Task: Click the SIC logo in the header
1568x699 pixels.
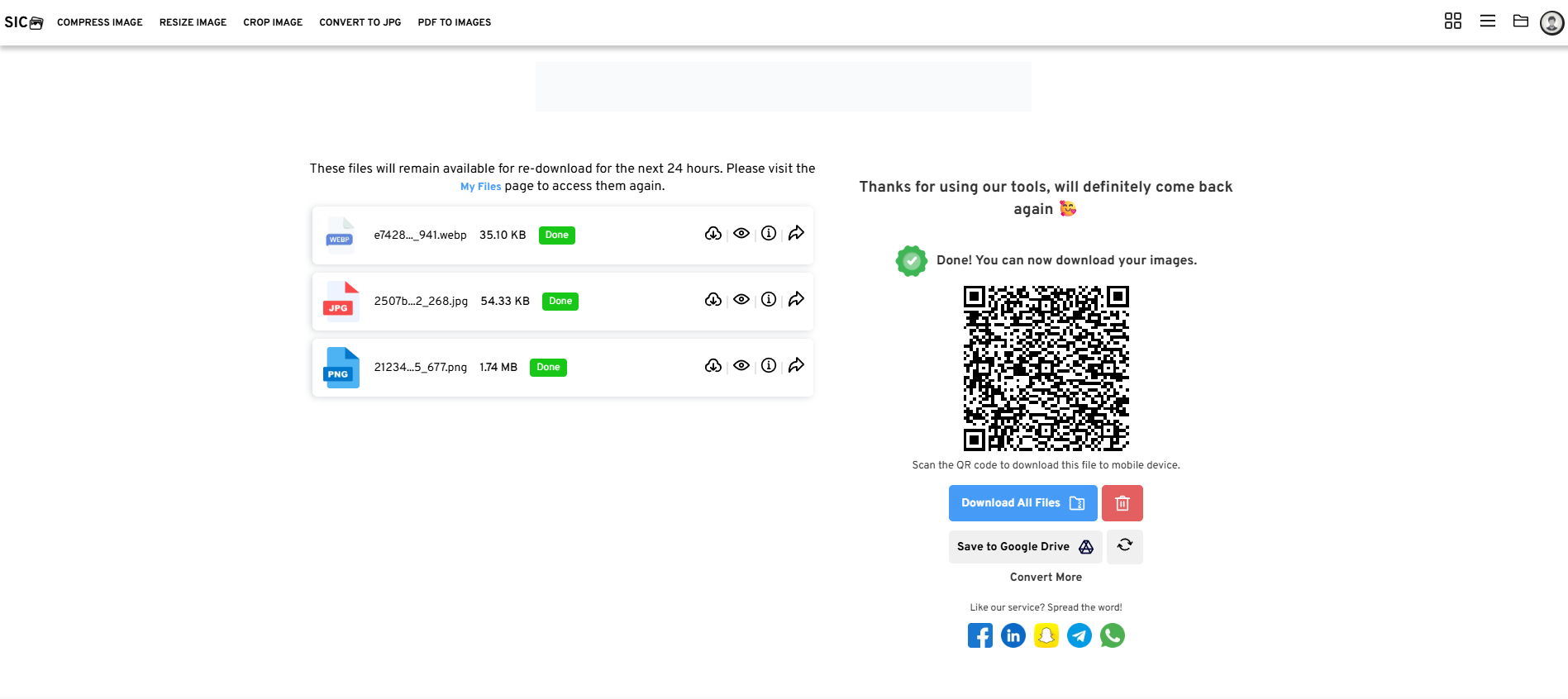Action: click(x=23, y=22)
